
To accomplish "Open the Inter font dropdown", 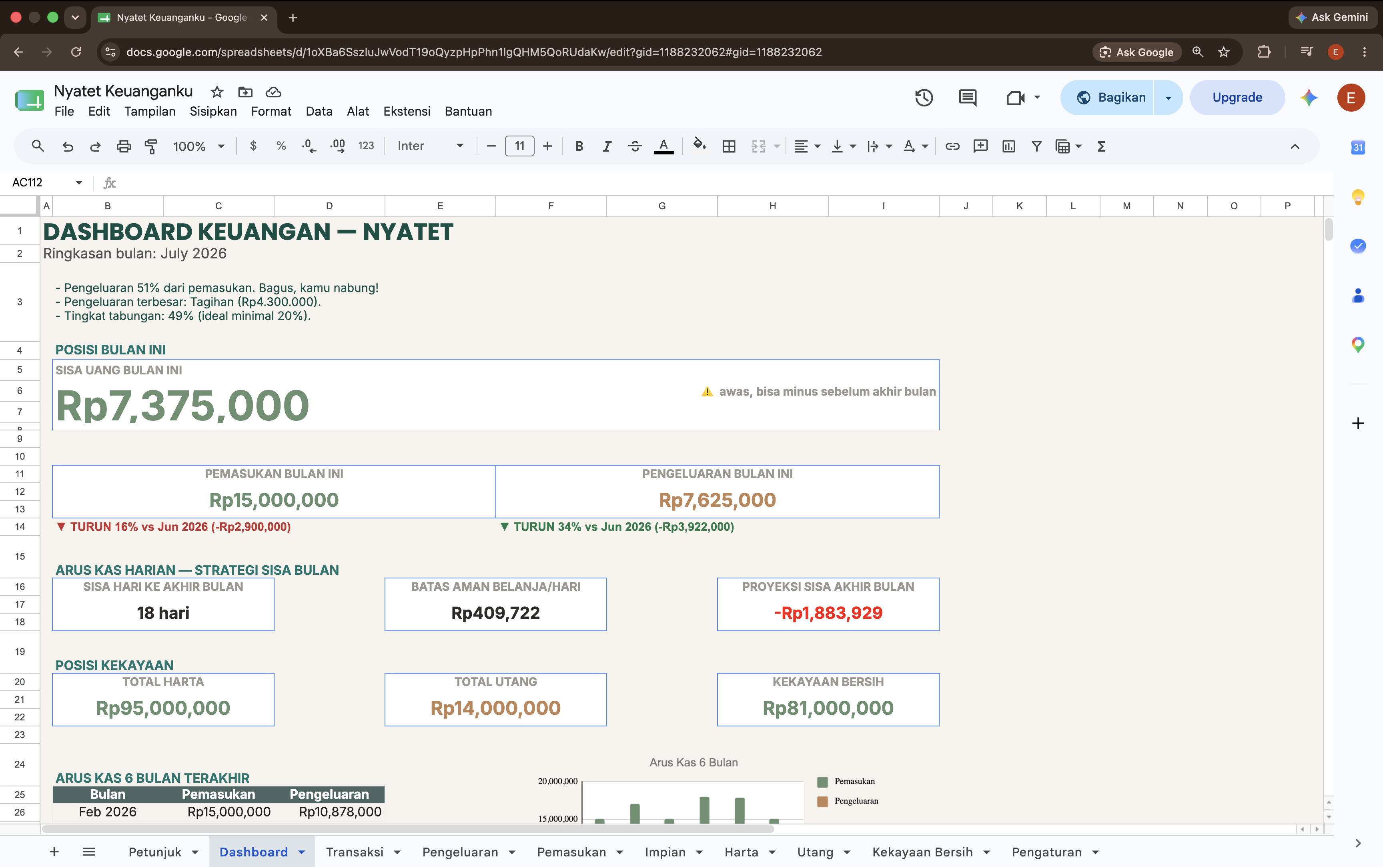I will [x=430, y=146].
